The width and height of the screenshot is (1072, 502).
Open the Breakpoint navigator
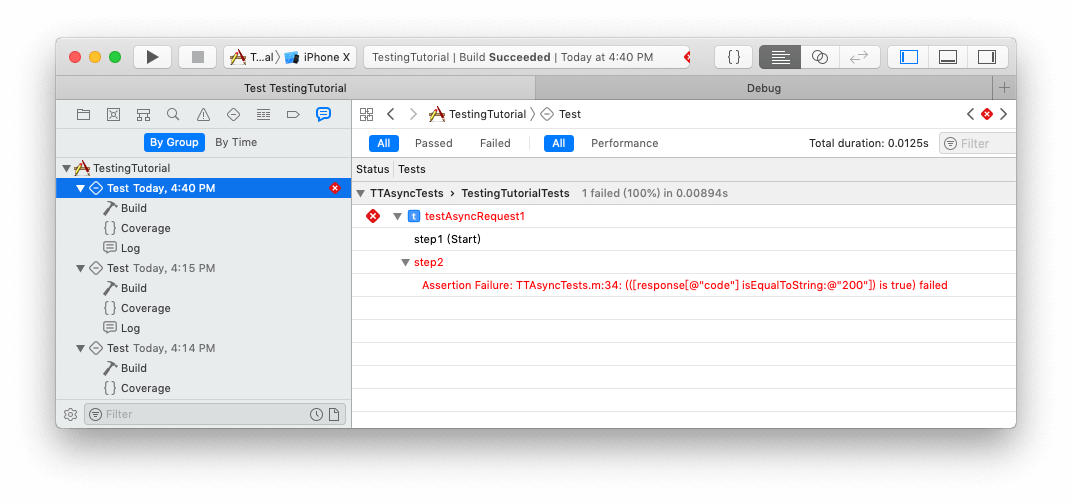293,115
